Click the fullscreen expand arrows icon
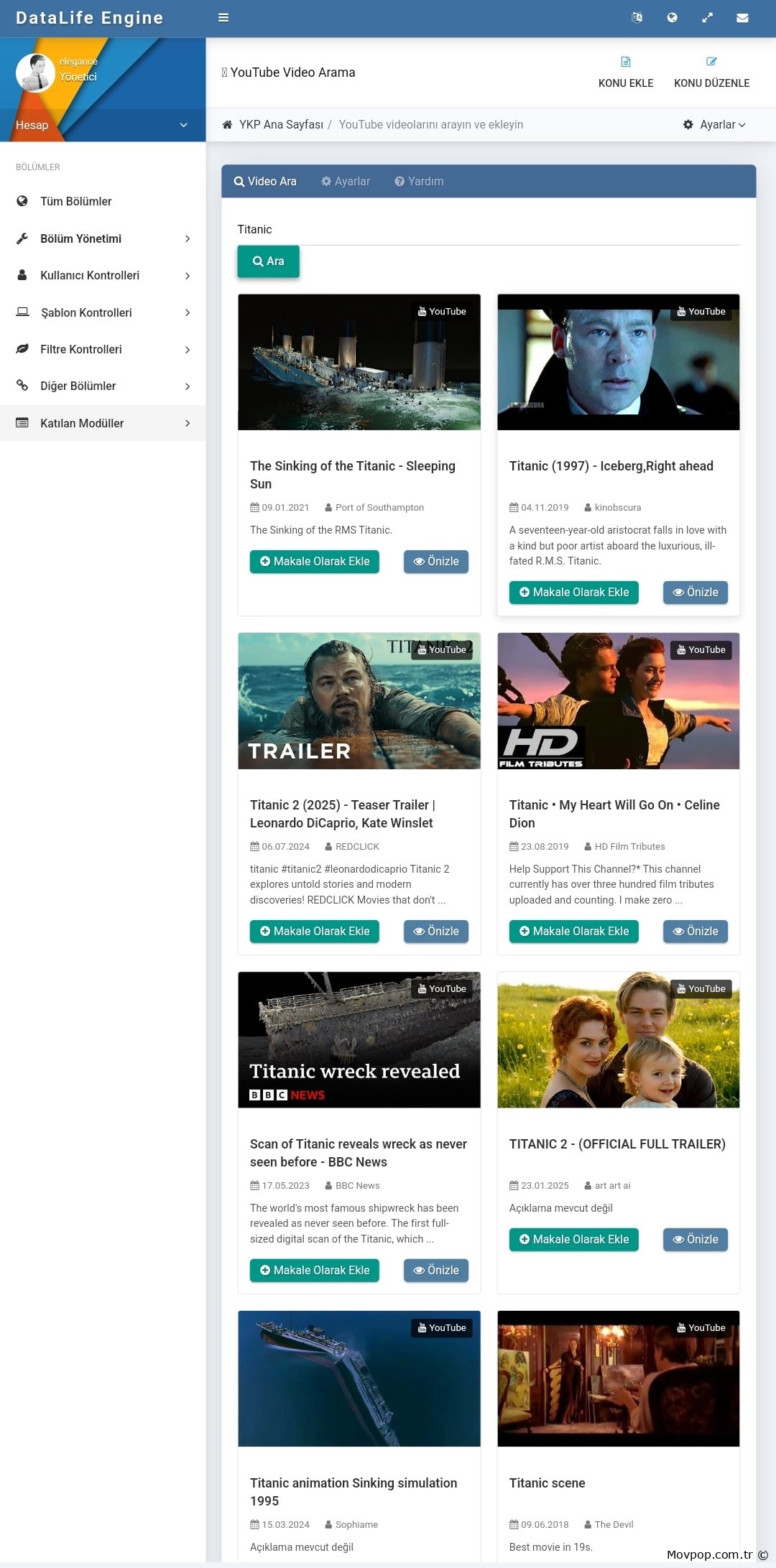 [708, 17]
